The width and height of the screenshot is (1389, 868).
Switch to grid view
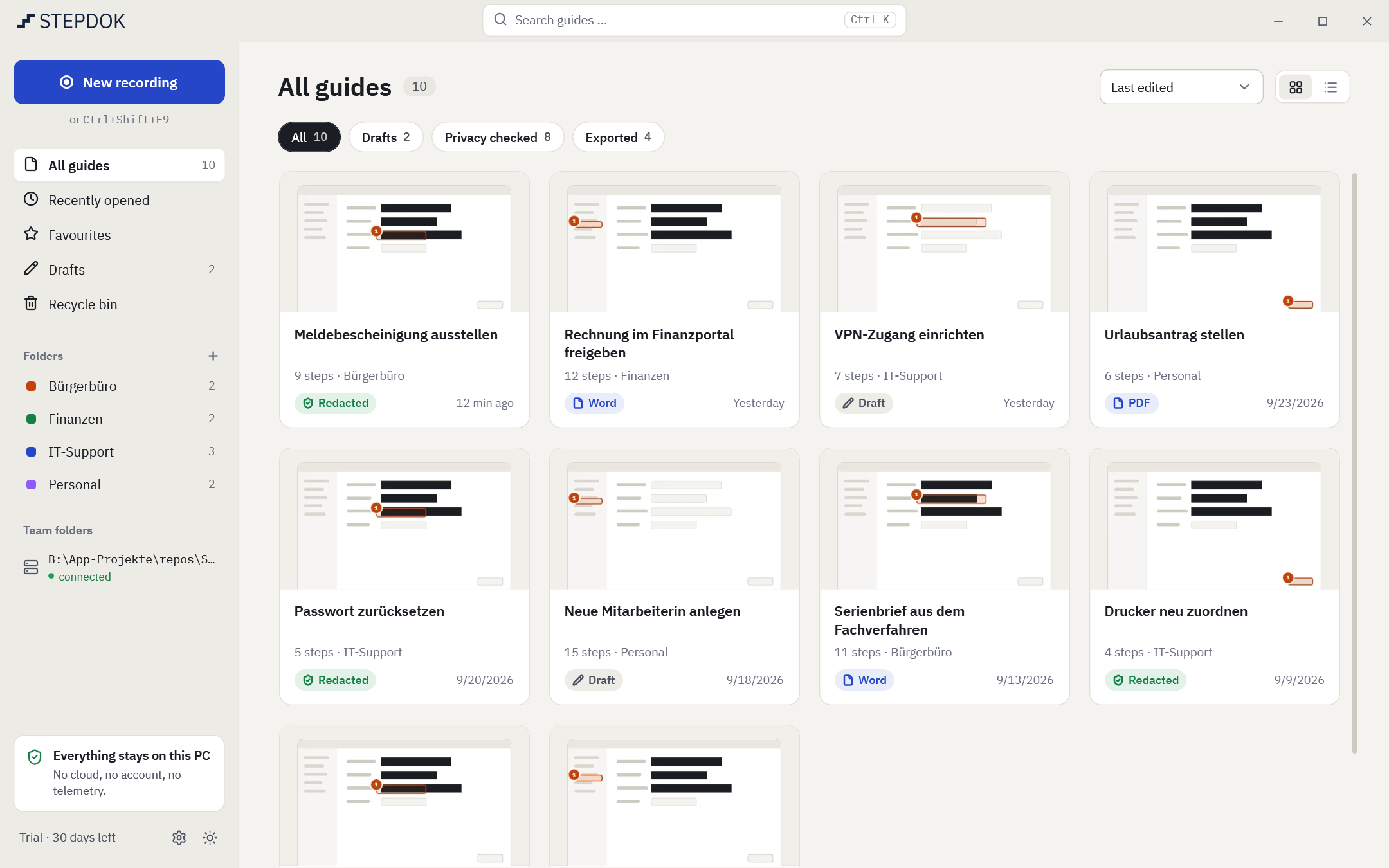1296,87
